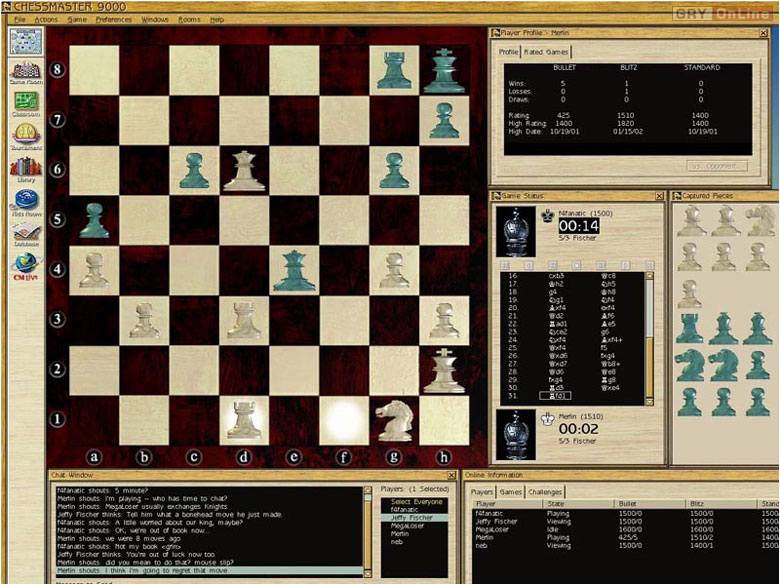
Task: Select the white queen on d6
Action: coord(244,171)
